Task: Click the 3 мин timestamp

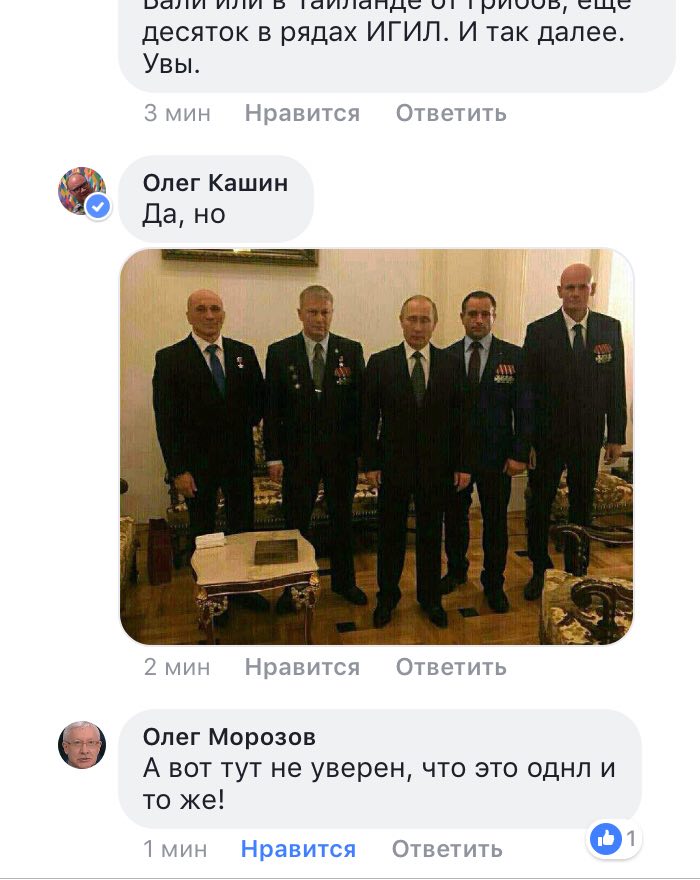Action: pos(177,113)
